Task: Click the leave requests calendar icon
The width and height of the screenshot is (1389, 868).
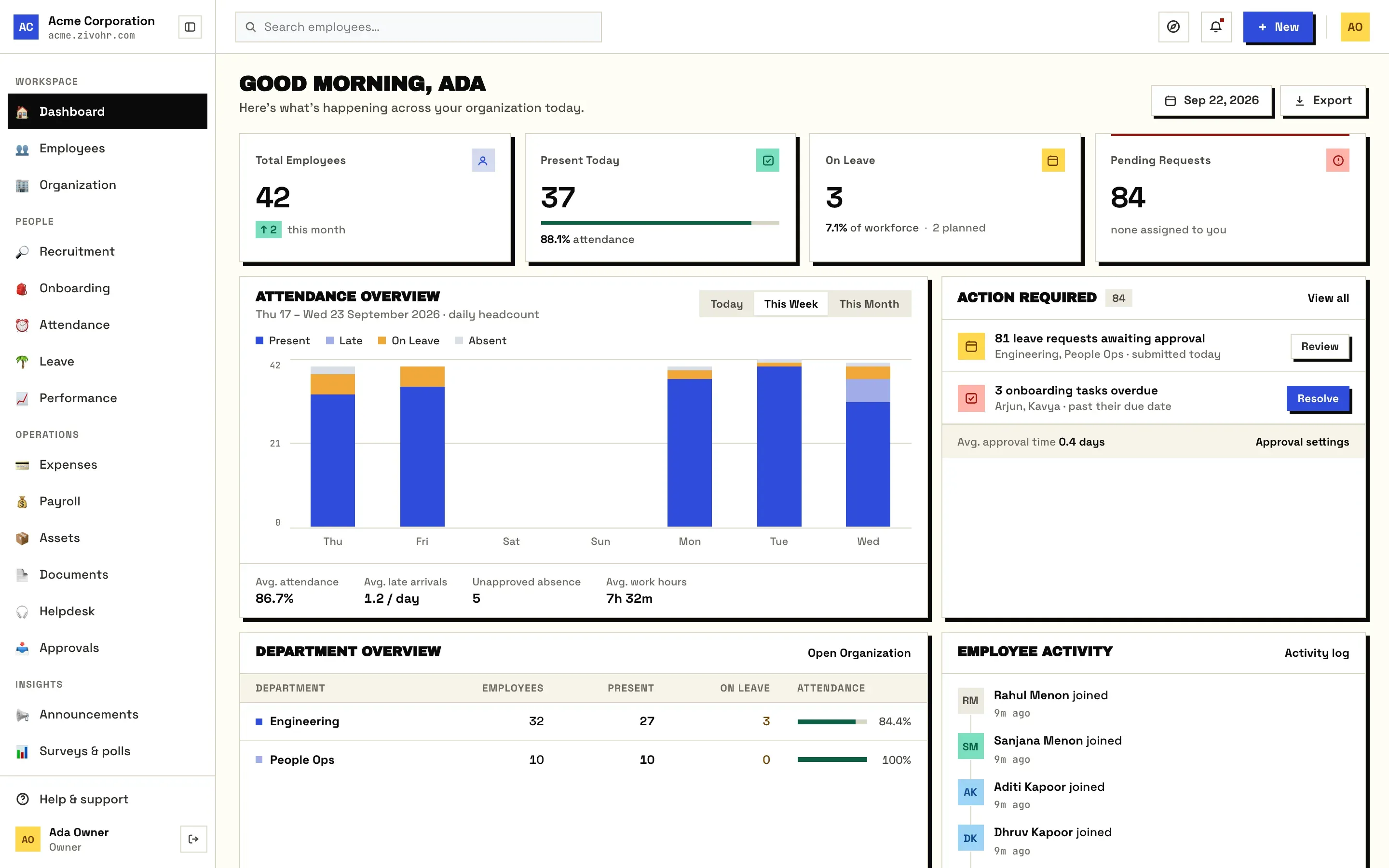Action: coord(971,346)
